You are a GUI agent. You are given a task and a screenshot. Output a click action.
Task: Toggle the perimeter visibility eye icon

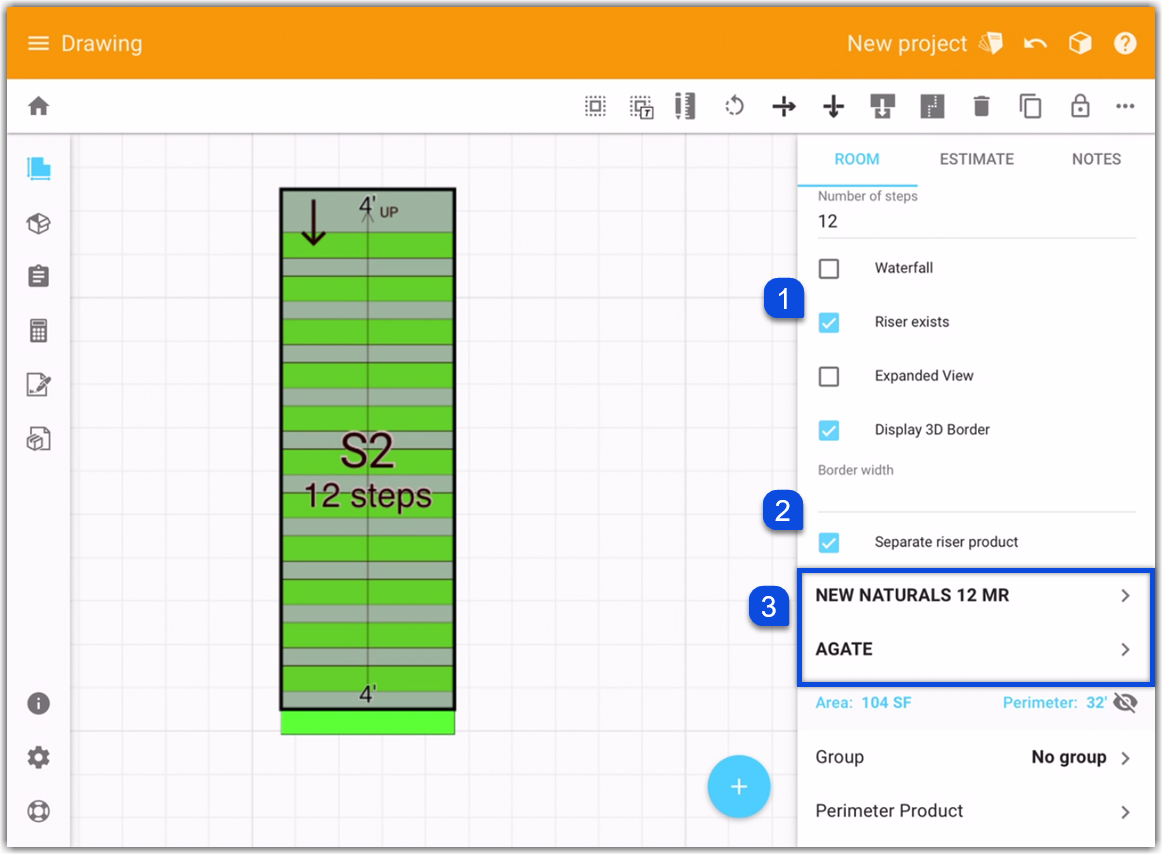[x=1125, y=703]
